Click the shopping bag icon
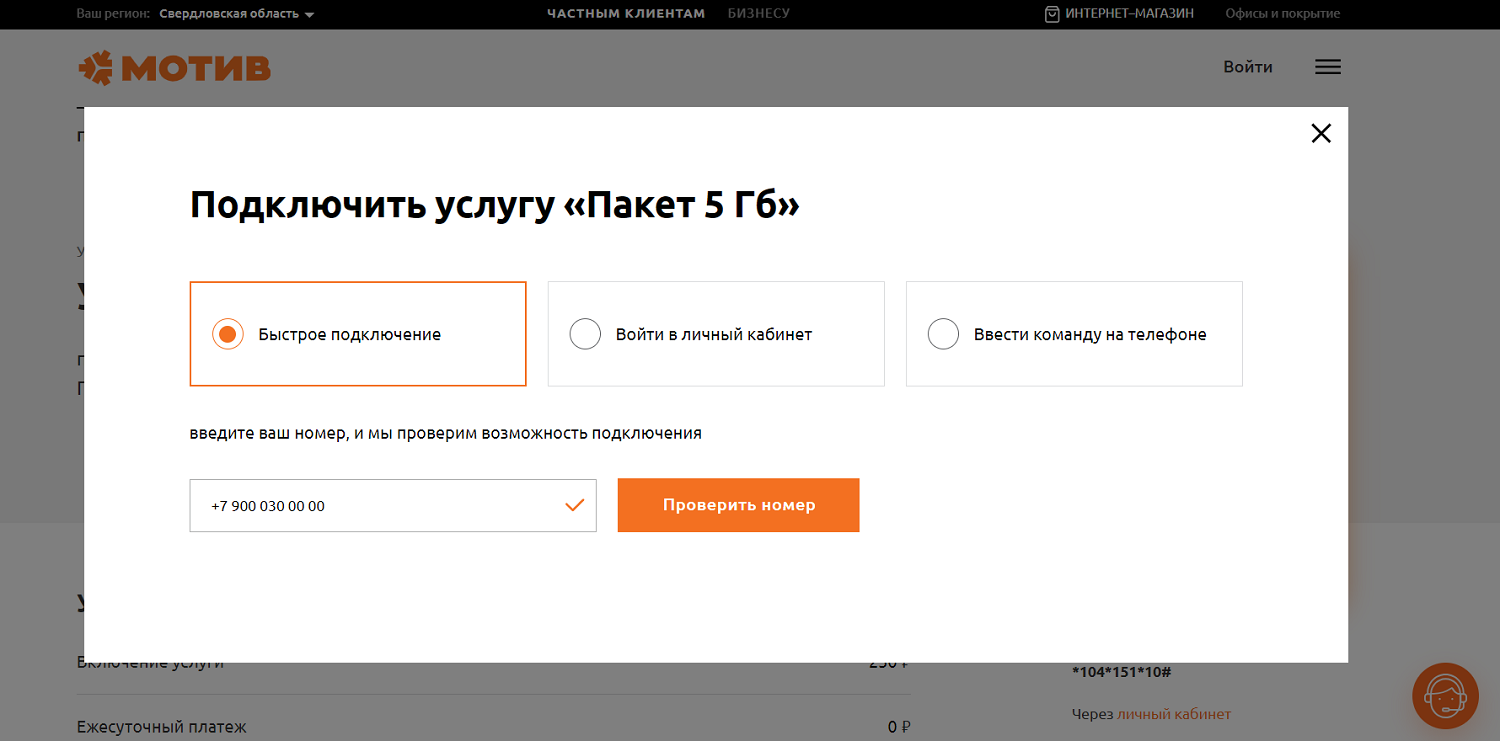The height and width of the screenshot is (741, 1500). pos(1052,14)
